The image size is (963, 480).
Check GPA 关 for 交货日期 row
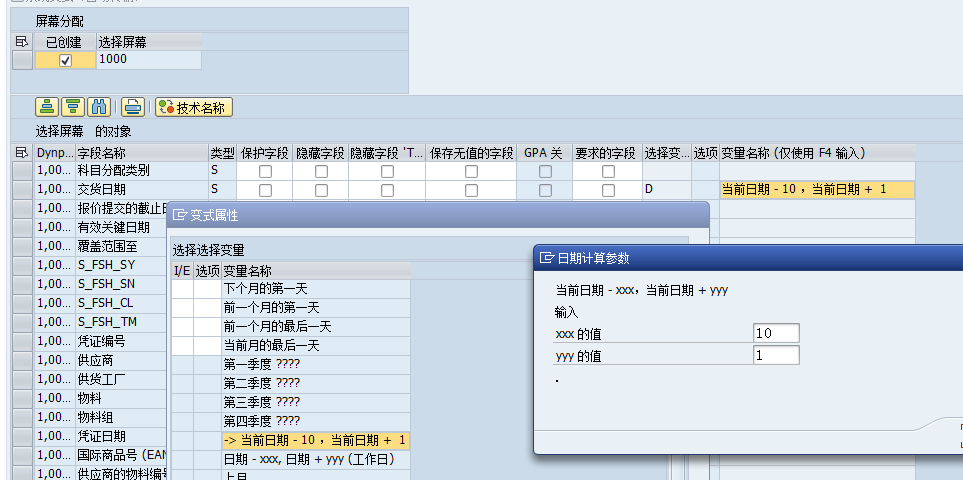pyautogui.click(x=545, y=190)
